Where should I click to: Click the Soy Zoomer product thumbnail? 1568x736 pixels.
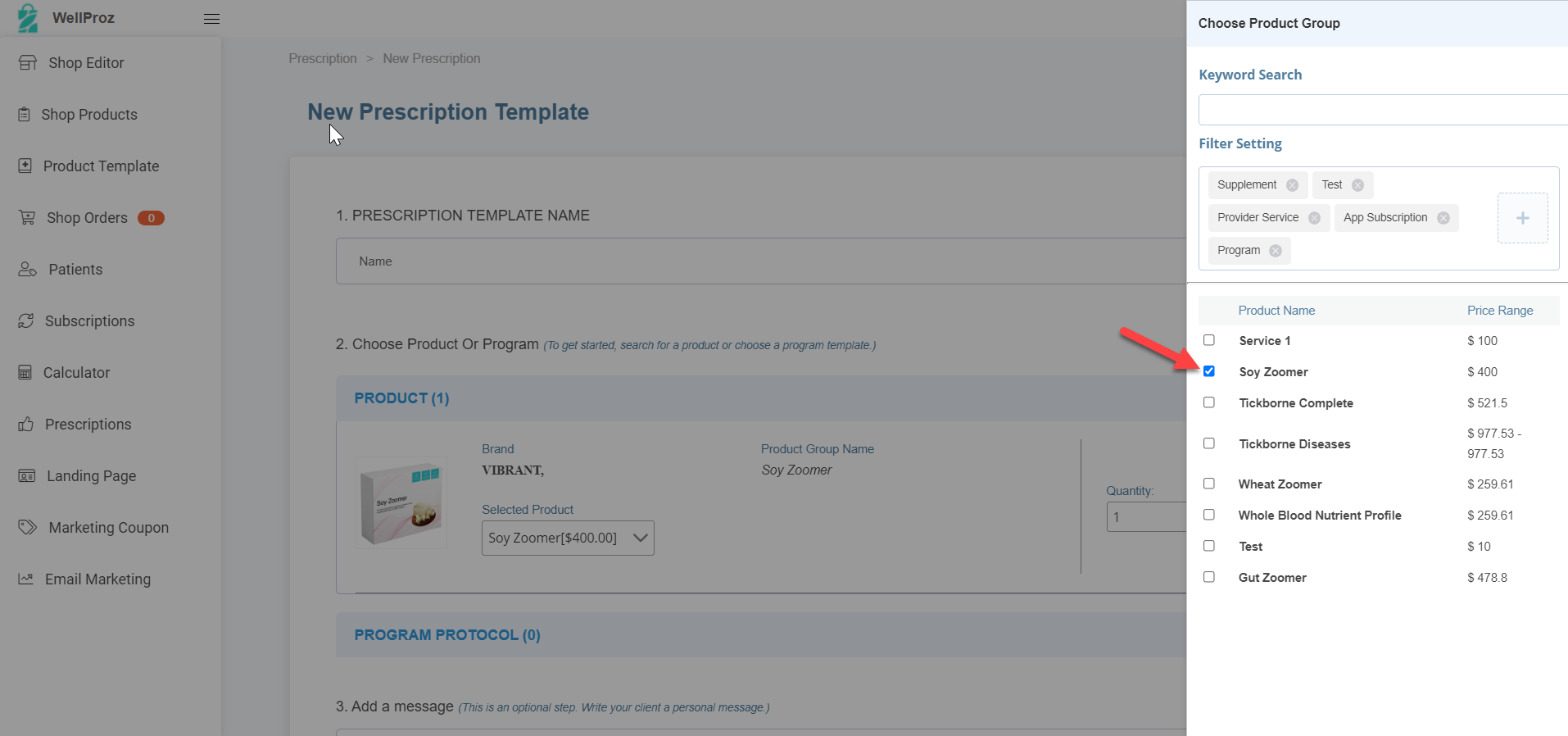pyautogui.click(x=401, y=502)
